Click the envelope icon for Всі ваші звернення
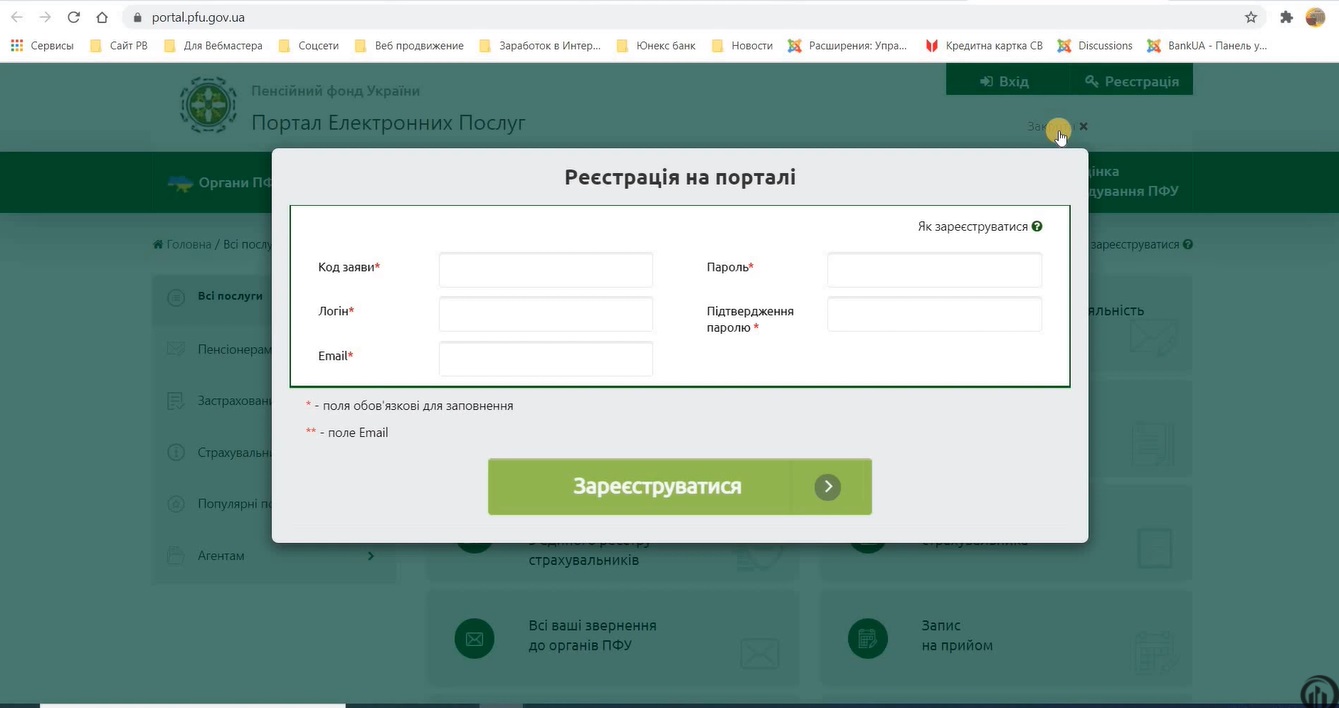Viewport: 1339px width, 708px height. pyautogui.click(x=474, y=637)
